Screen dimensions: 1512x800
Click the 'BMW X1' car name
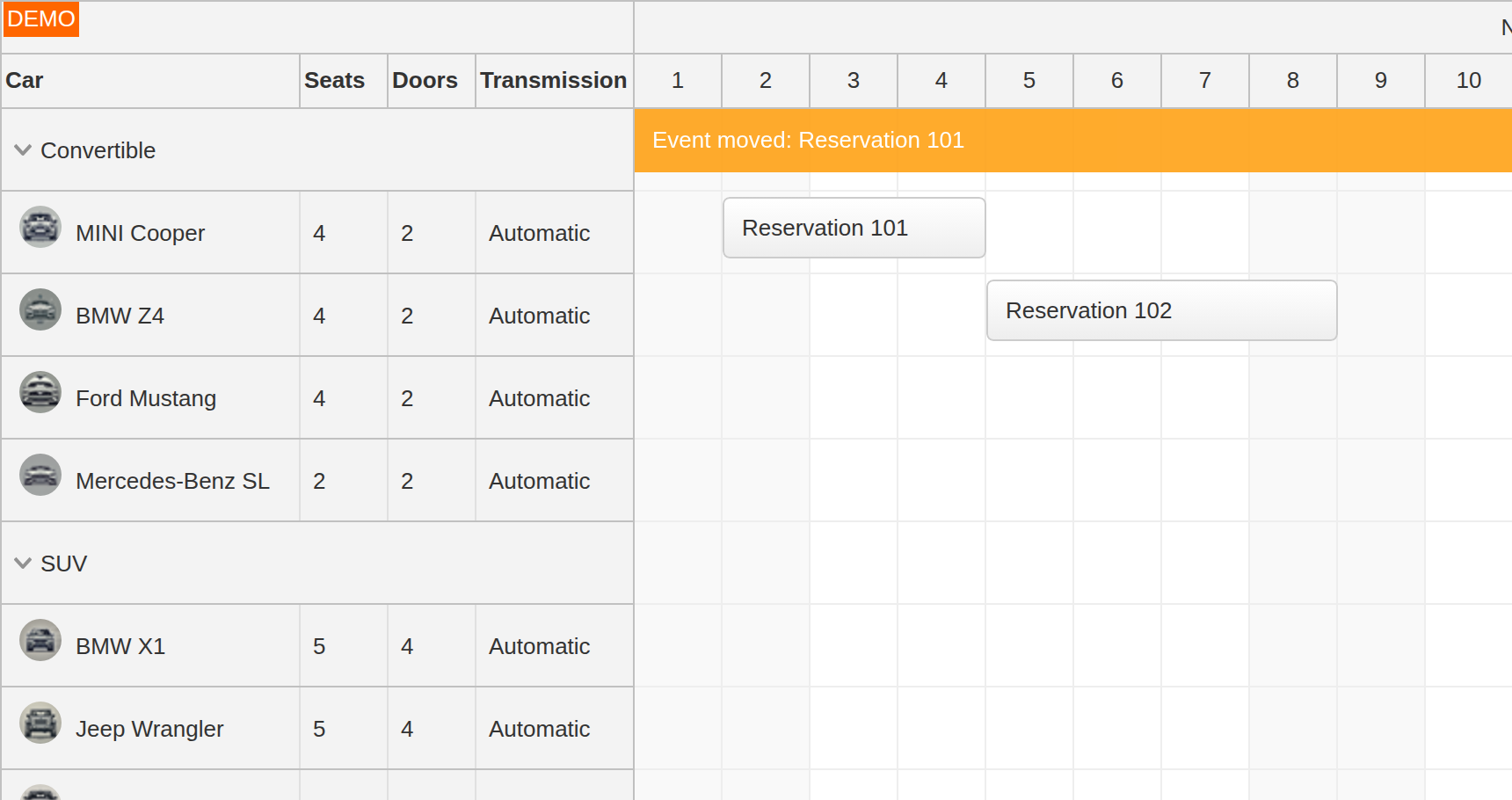click(120, 646)
